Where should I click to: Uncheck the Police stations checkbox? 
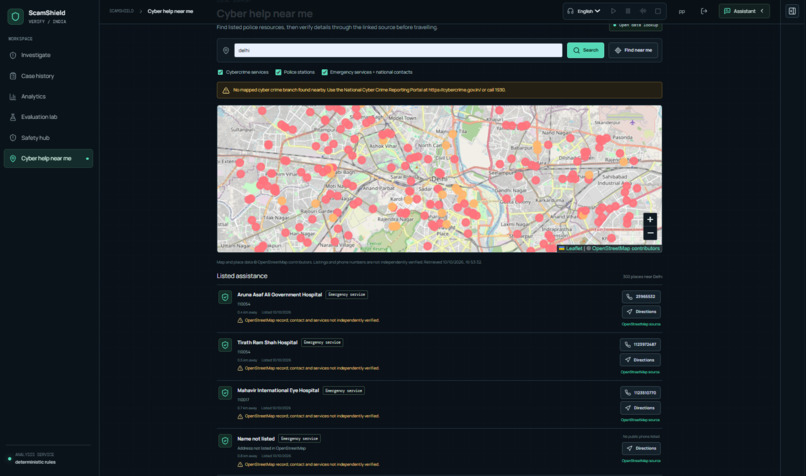(278, 72)
